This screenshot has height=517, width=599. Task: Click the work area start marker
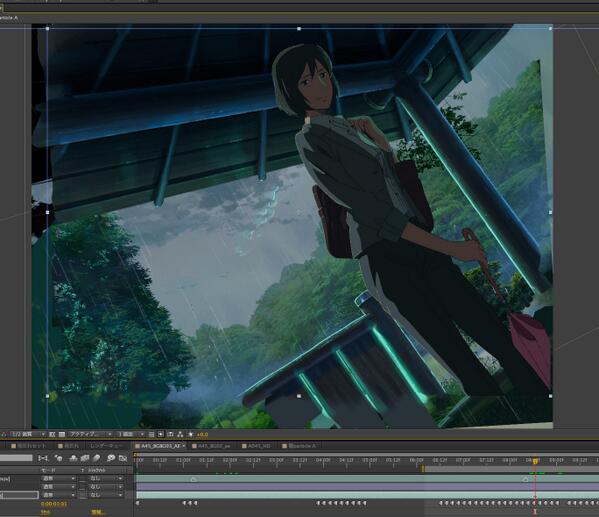423,468
